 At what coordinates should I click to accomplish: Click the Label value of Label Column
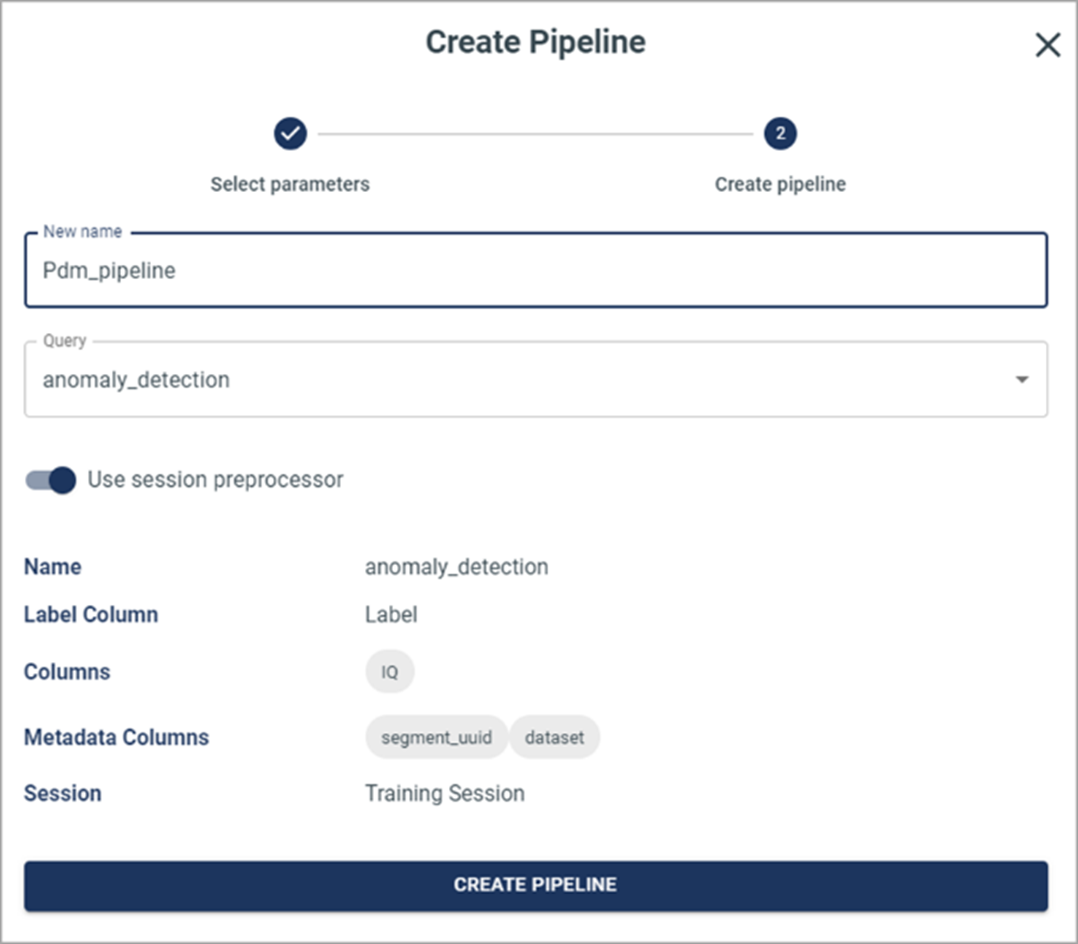coord(391,614)
